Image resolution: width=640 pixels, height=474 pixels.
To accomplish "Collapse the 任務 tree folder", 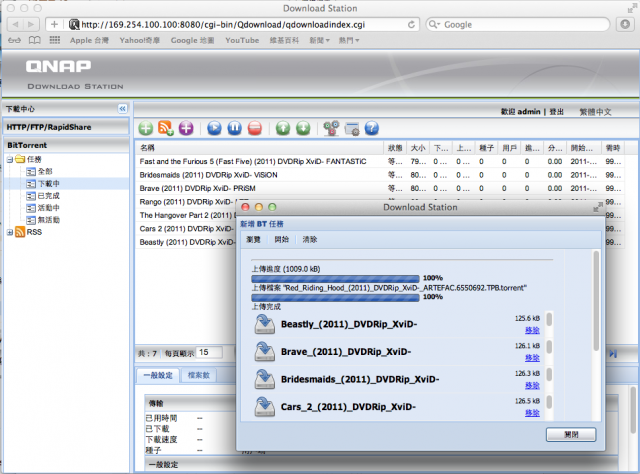I will [10, 159].
